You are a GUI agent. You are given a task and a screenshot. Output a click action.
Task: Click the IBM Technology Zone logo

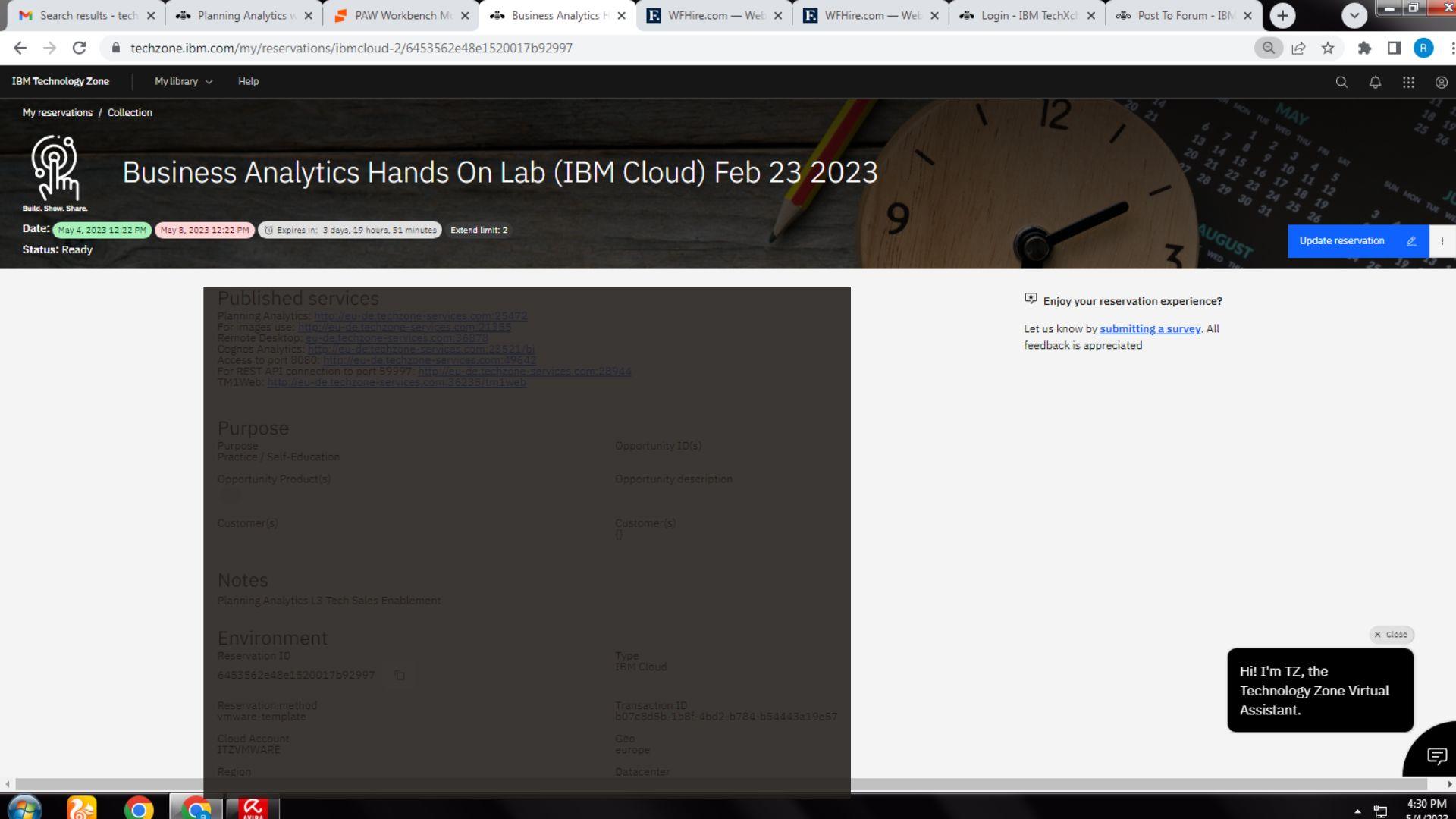tap(60, 81)
